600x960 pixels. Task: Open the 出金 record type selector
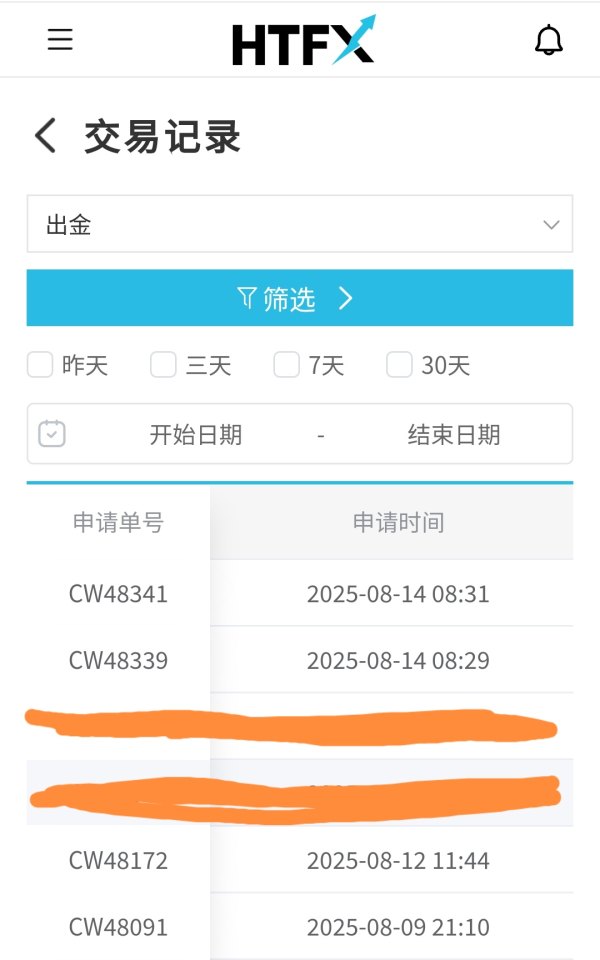[300, 224]
